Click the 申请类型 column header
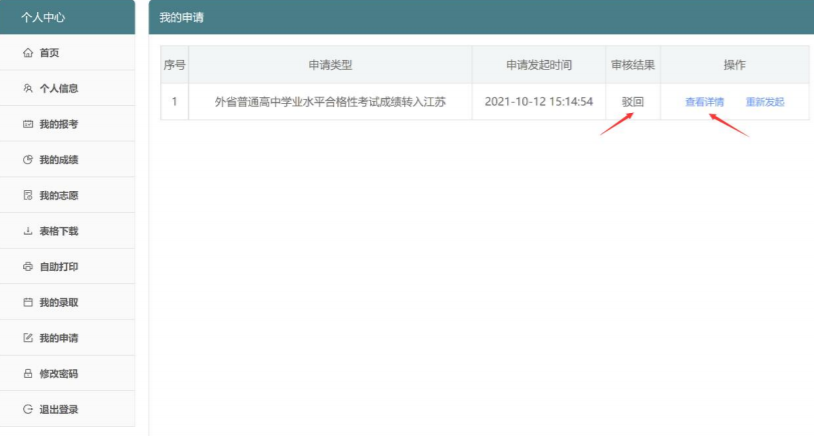Image resolution: width=814 pixels, height=436 pixels. click(330, 65)
